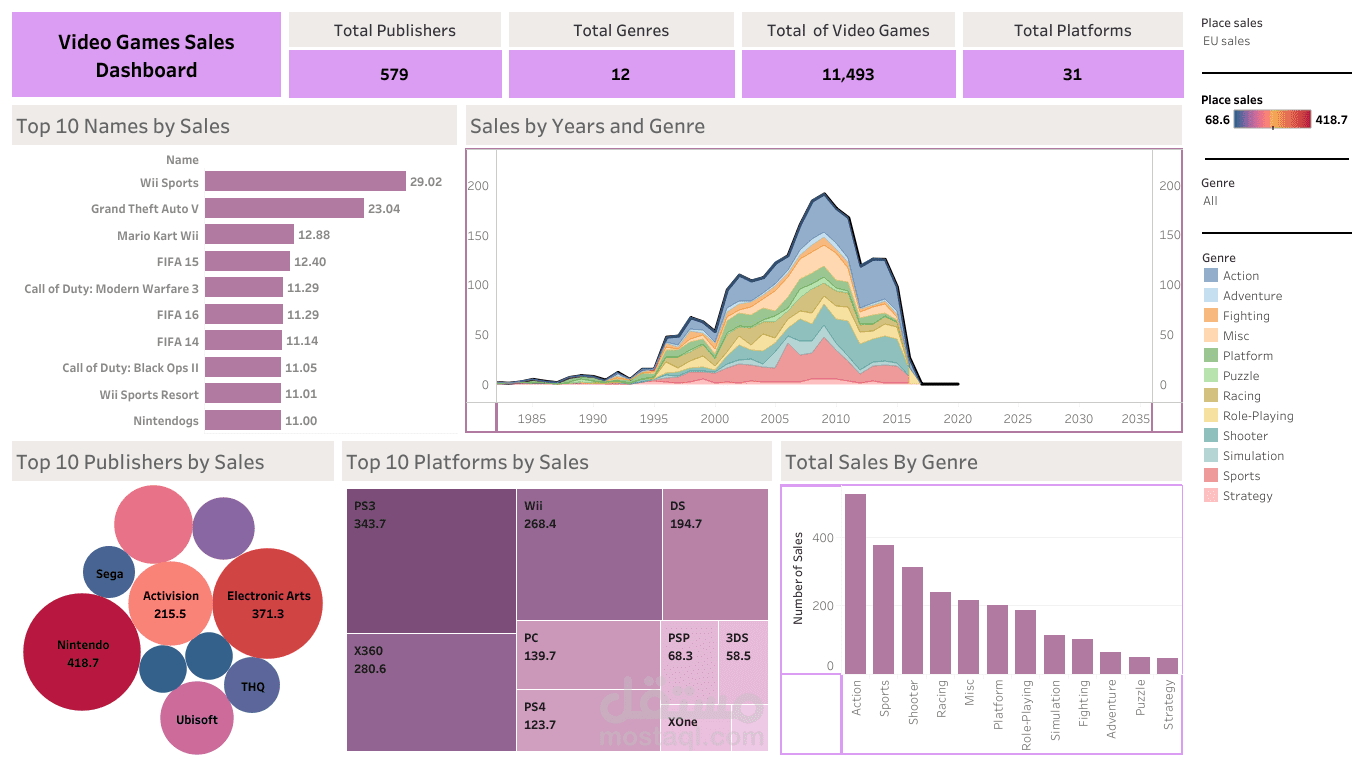This screenshot has width=1364, height=766.
Task: Select the Role-Playing genre legend swatch
Action: 1210,416
